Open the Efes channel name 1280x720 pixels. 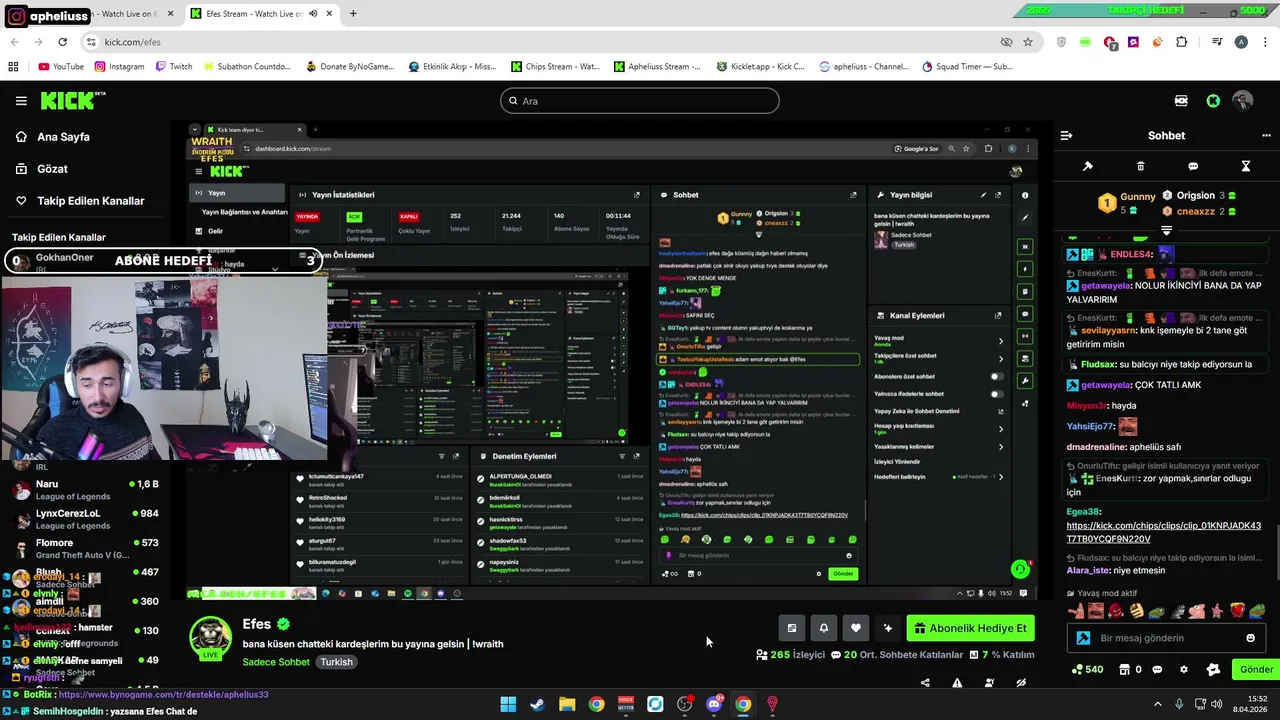point(256,624)
